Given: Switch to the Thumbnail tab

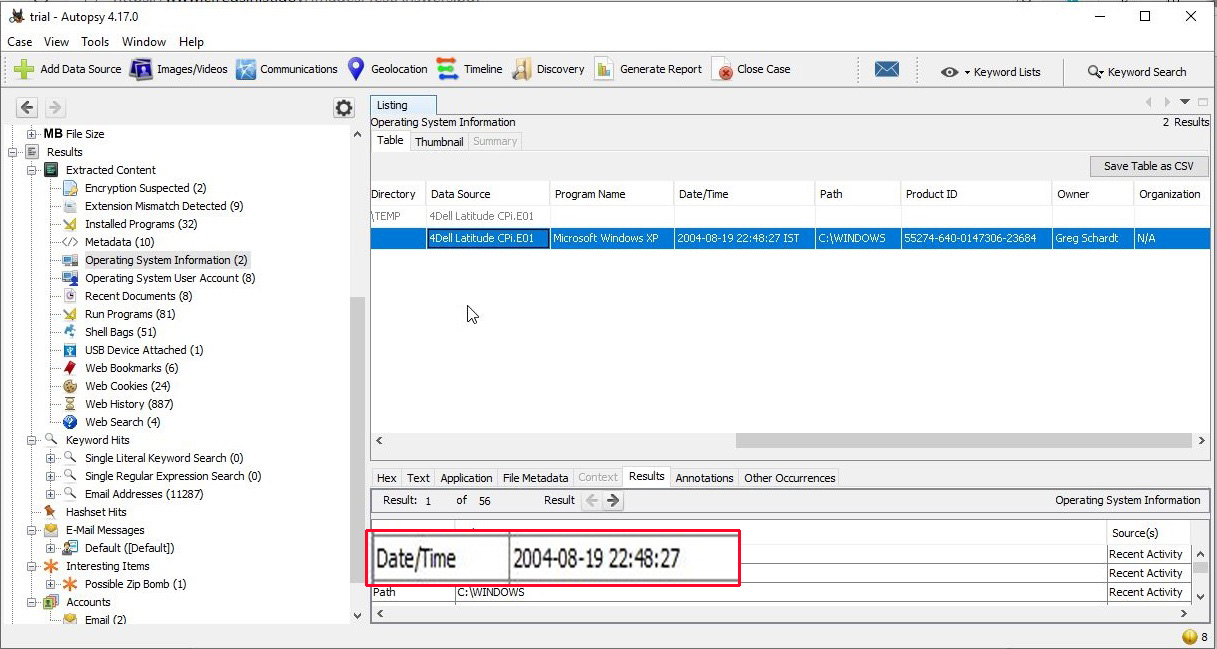Looking at the screenshot, I should click(x=439, y=142).
